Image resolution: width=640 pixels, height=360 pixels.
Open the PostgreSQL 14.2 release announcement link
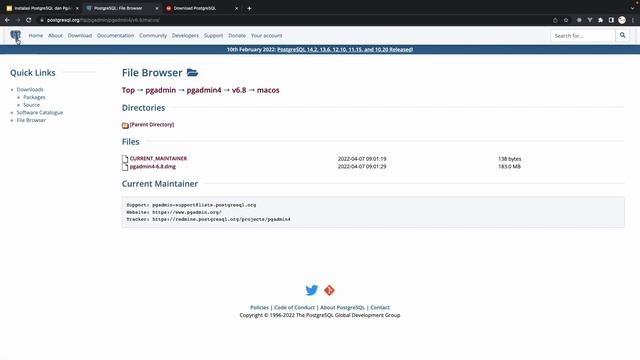click(345, 49)
